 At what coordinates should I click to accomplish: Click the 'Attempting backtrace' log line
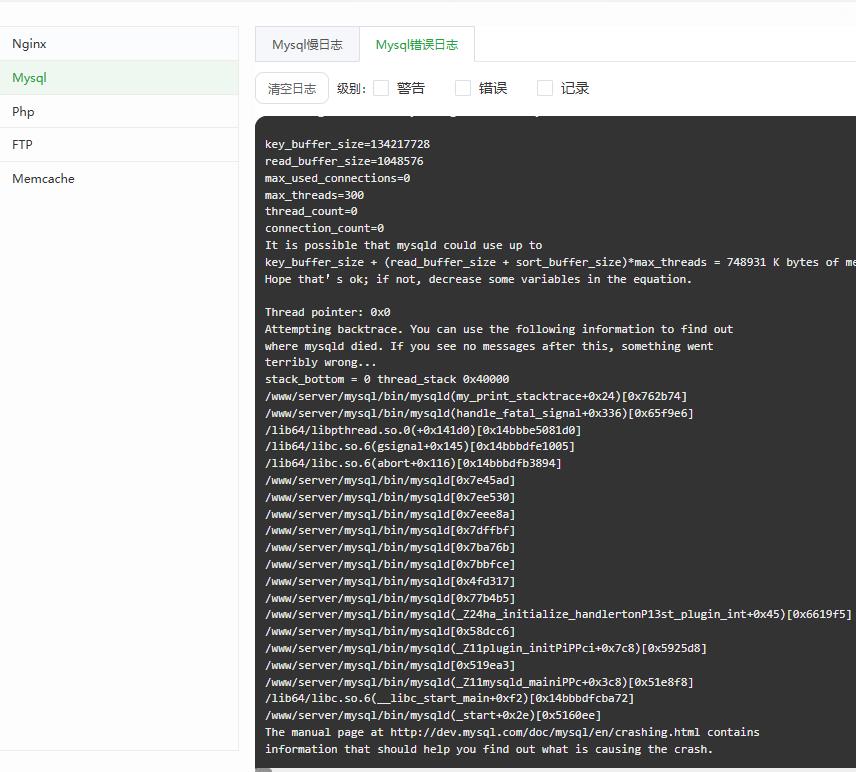499,329
